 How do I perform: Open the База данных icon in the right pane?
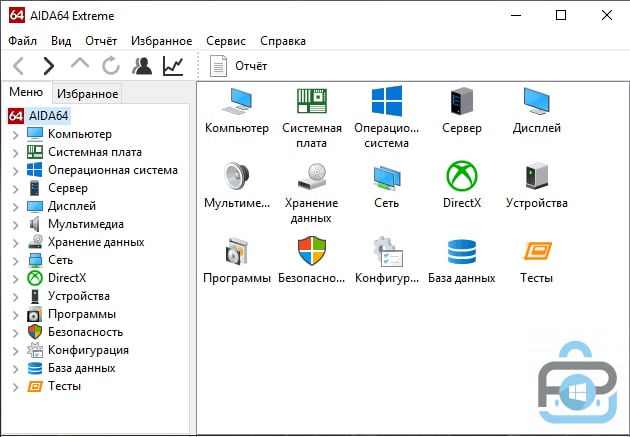[x=462, y=251]
